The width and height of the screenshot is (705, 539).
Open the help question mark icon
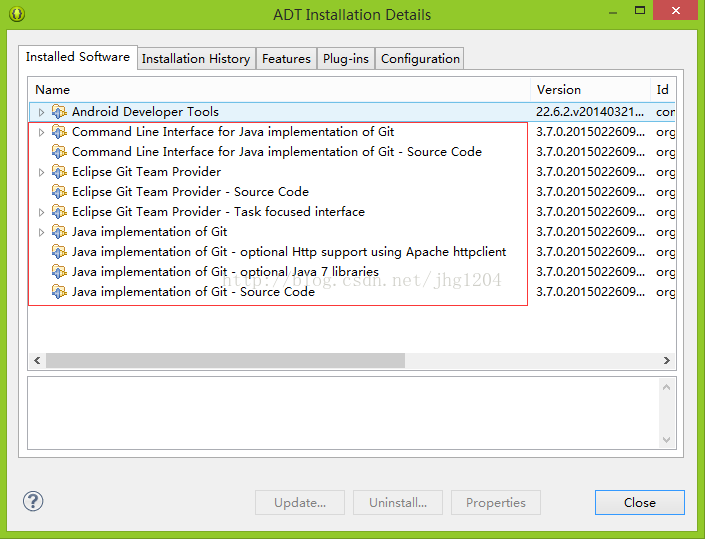click(x=33, y=501)
